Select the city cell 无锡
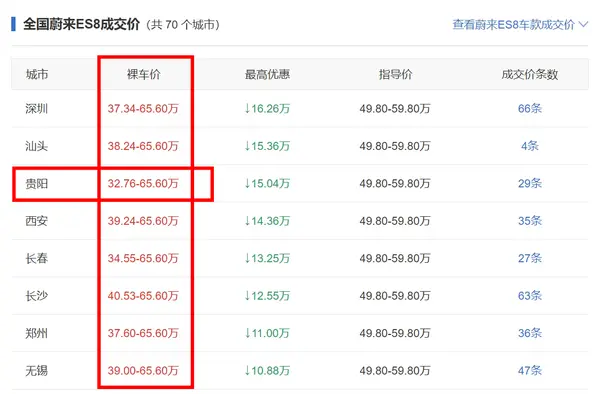This screenshot has height=394, width=600. tap(36, 371)
